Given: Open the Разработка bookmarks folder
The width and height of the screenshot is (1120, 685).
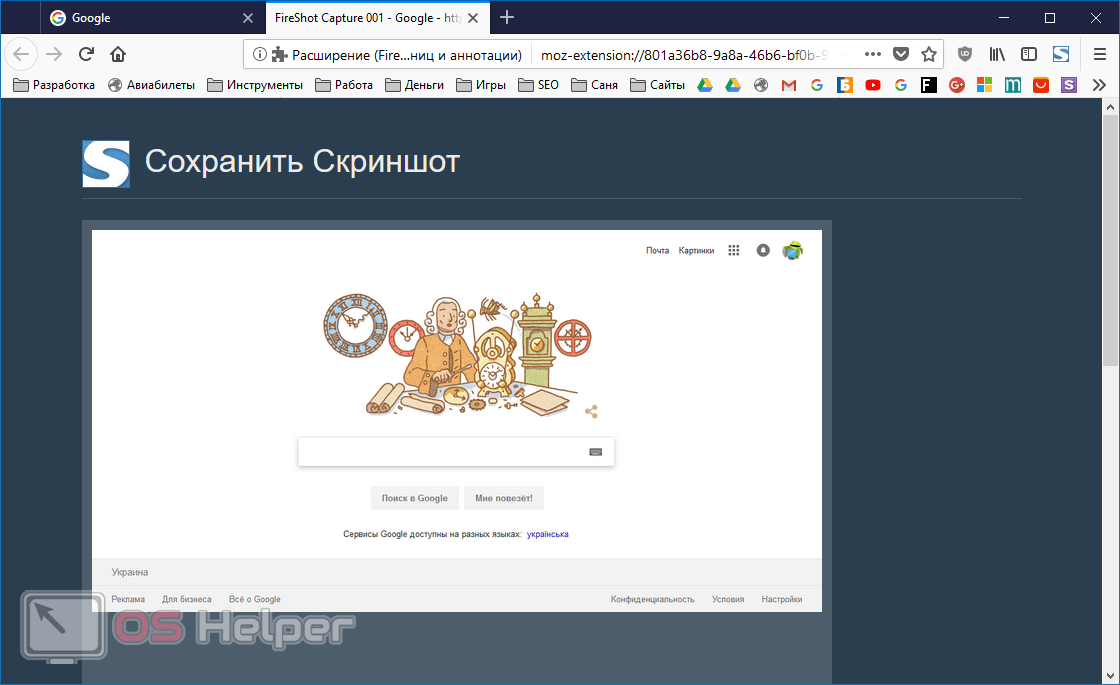Looking at the screenshot, I should (54, 85).
